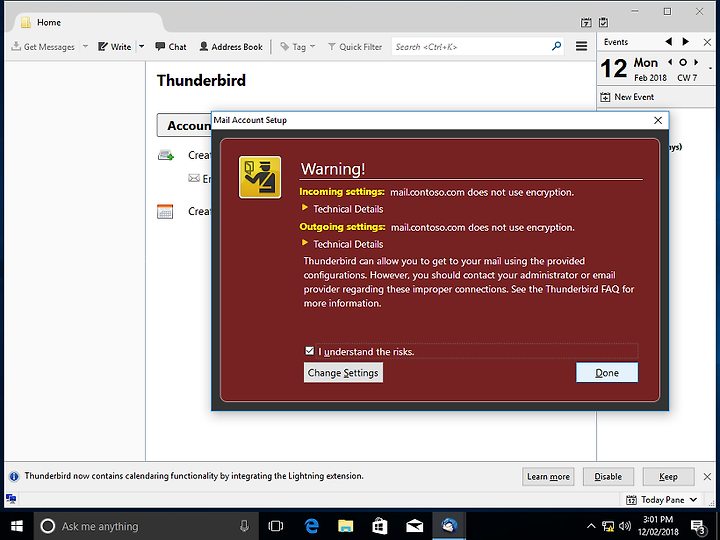Open the Thunderbird hamburger menu

(x=581, y=46)
